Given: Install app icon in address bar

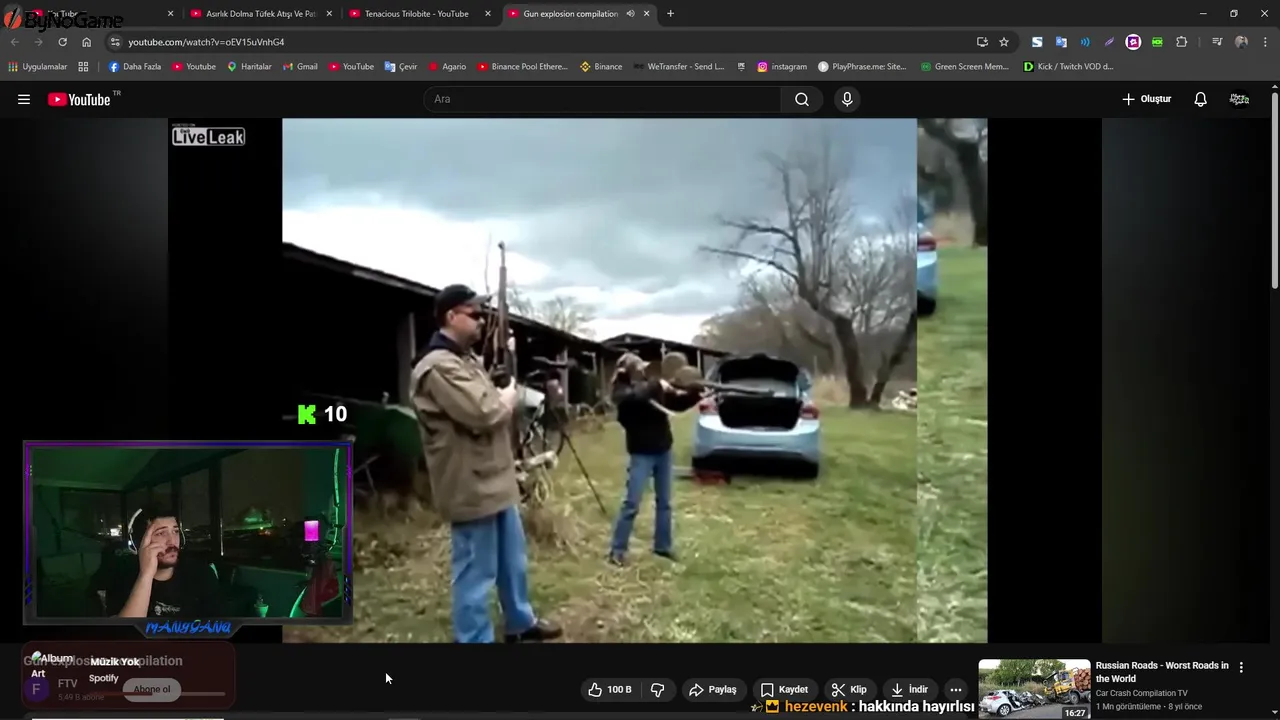Looking at the screenshot, I should coord(982,42).
